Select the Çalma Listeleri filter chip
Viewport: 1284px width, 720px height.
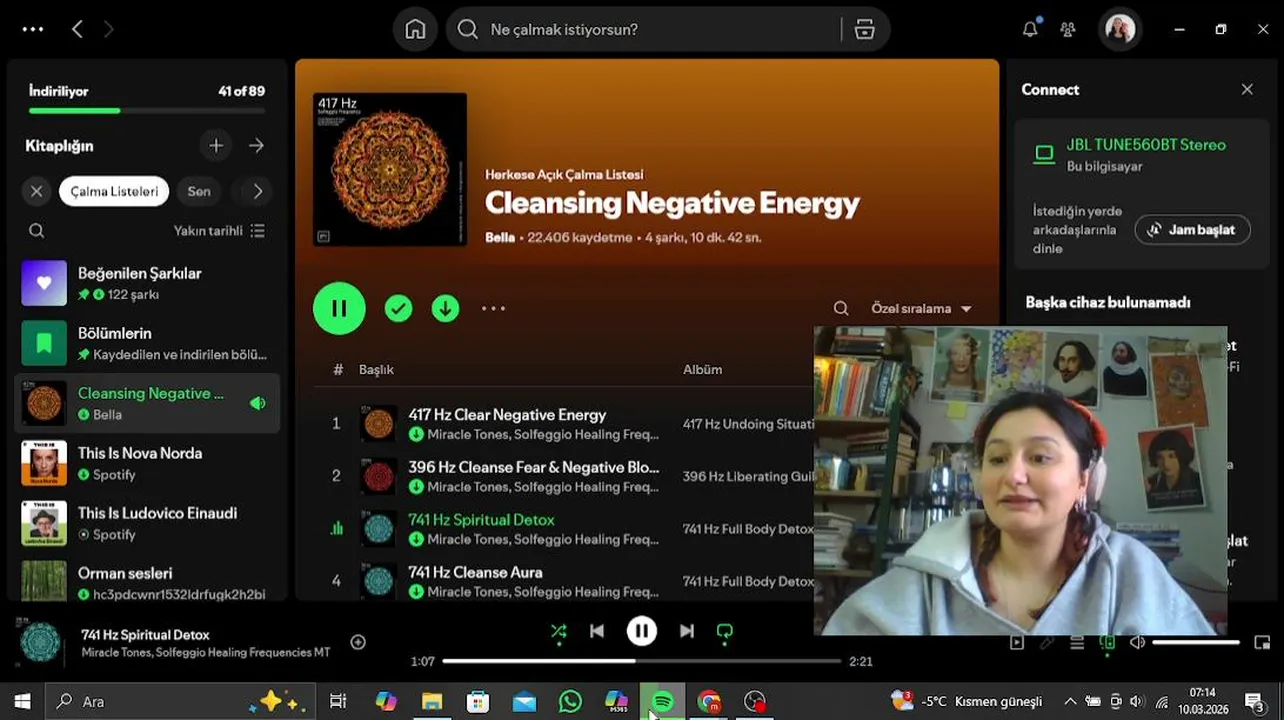click(x=114, y=191)
